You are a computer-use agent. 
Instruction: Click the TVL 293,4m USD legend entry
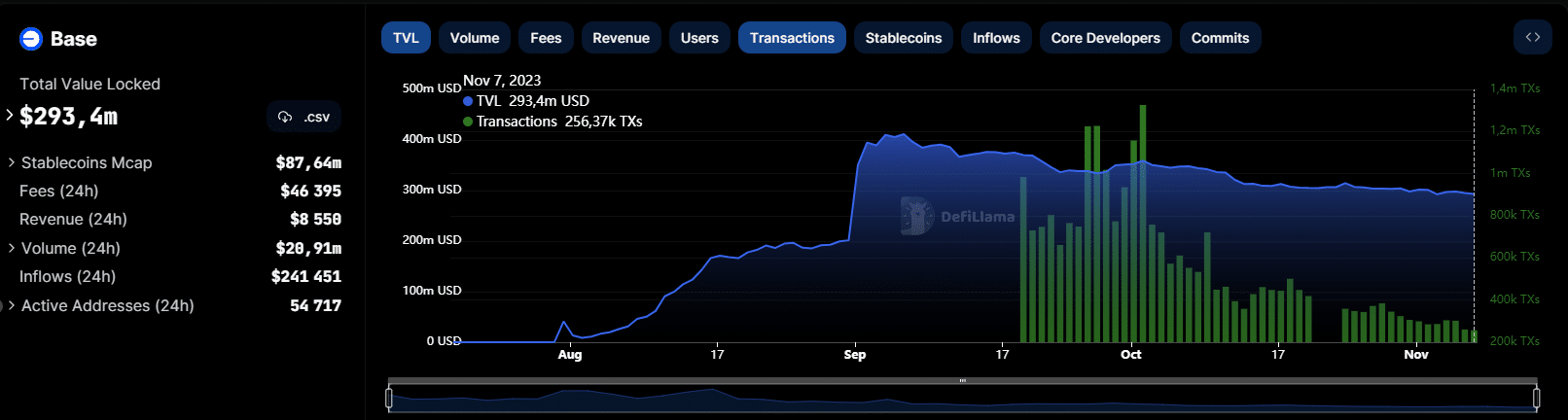click(526, 100)
